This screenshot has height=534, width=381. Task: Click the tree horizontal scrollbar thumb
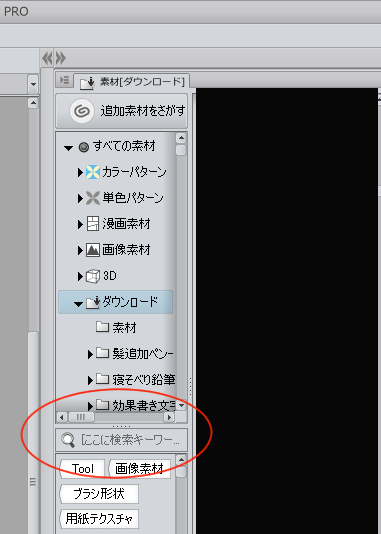(x=81, y=417)
